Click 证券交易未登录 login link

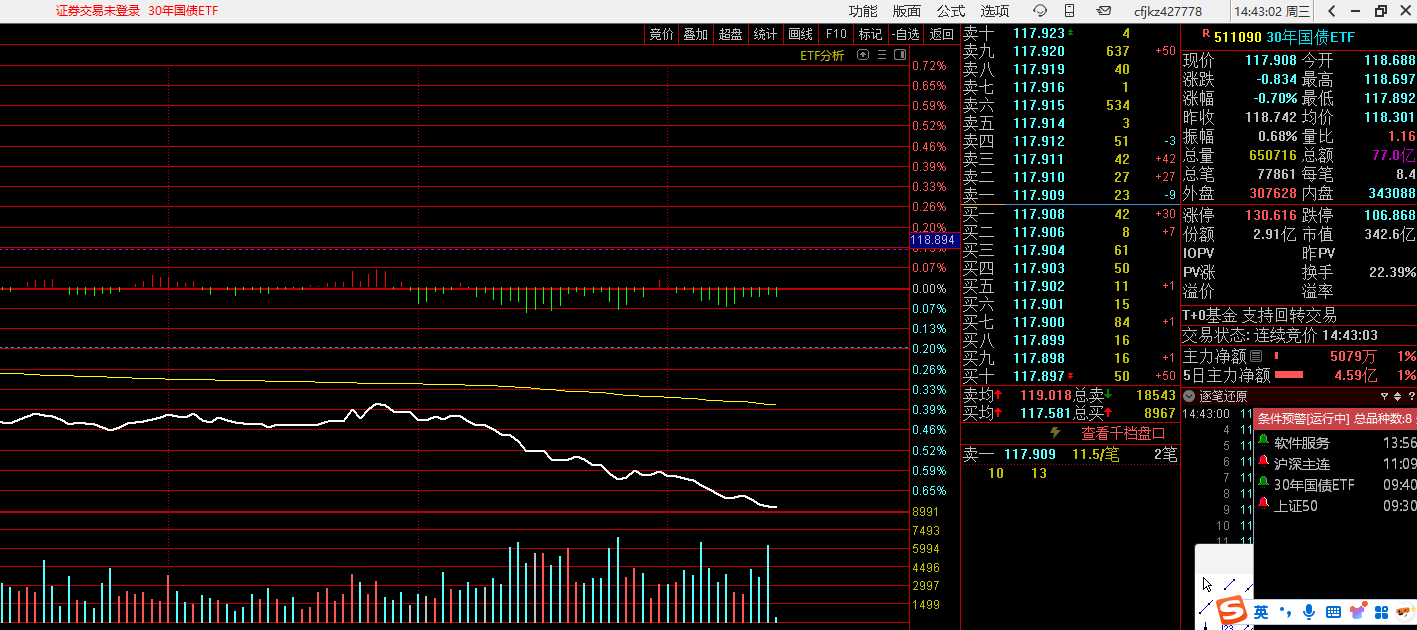click(x=98, y=11)
